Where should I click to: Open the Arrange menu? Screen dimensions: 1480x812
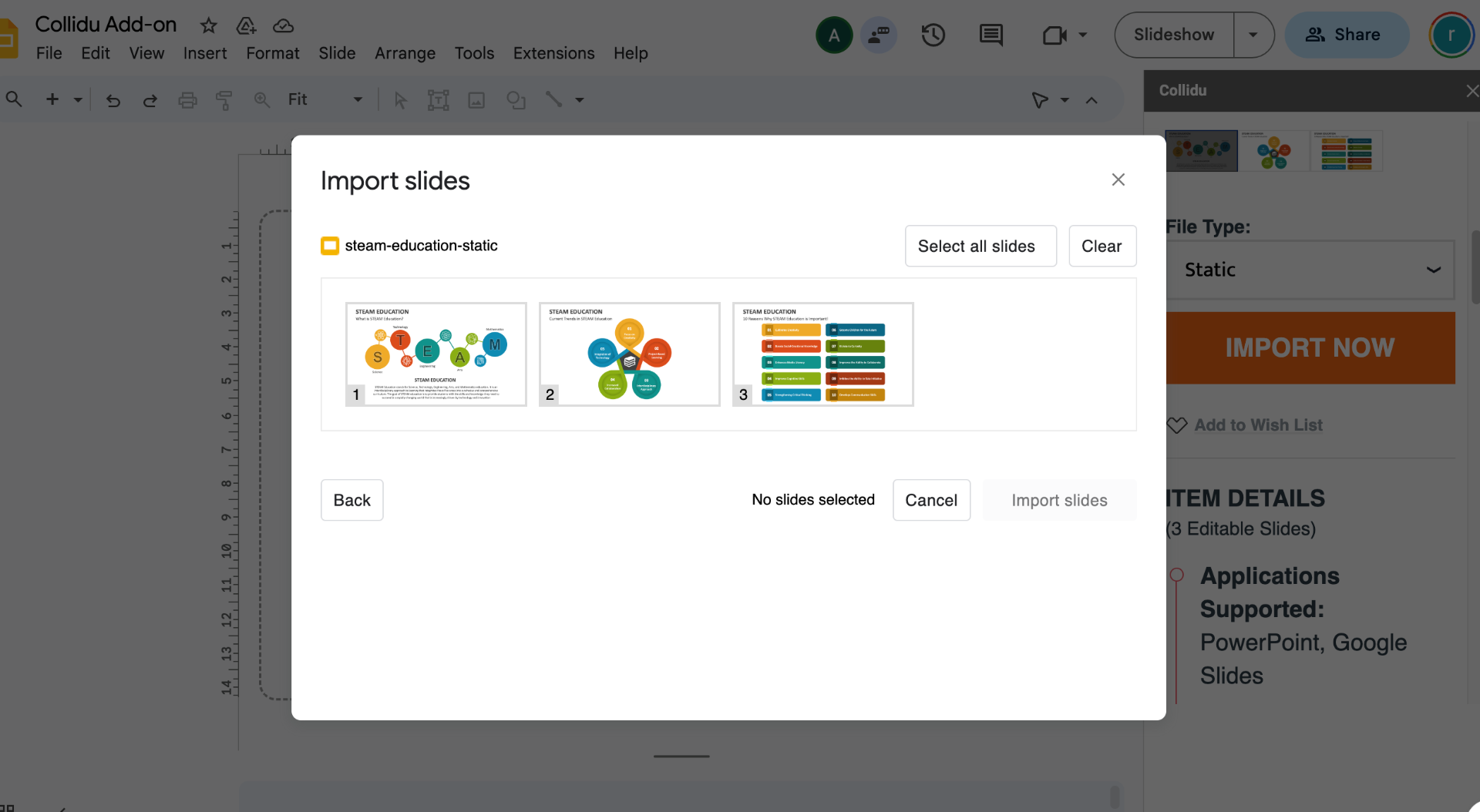pos(405,53)
